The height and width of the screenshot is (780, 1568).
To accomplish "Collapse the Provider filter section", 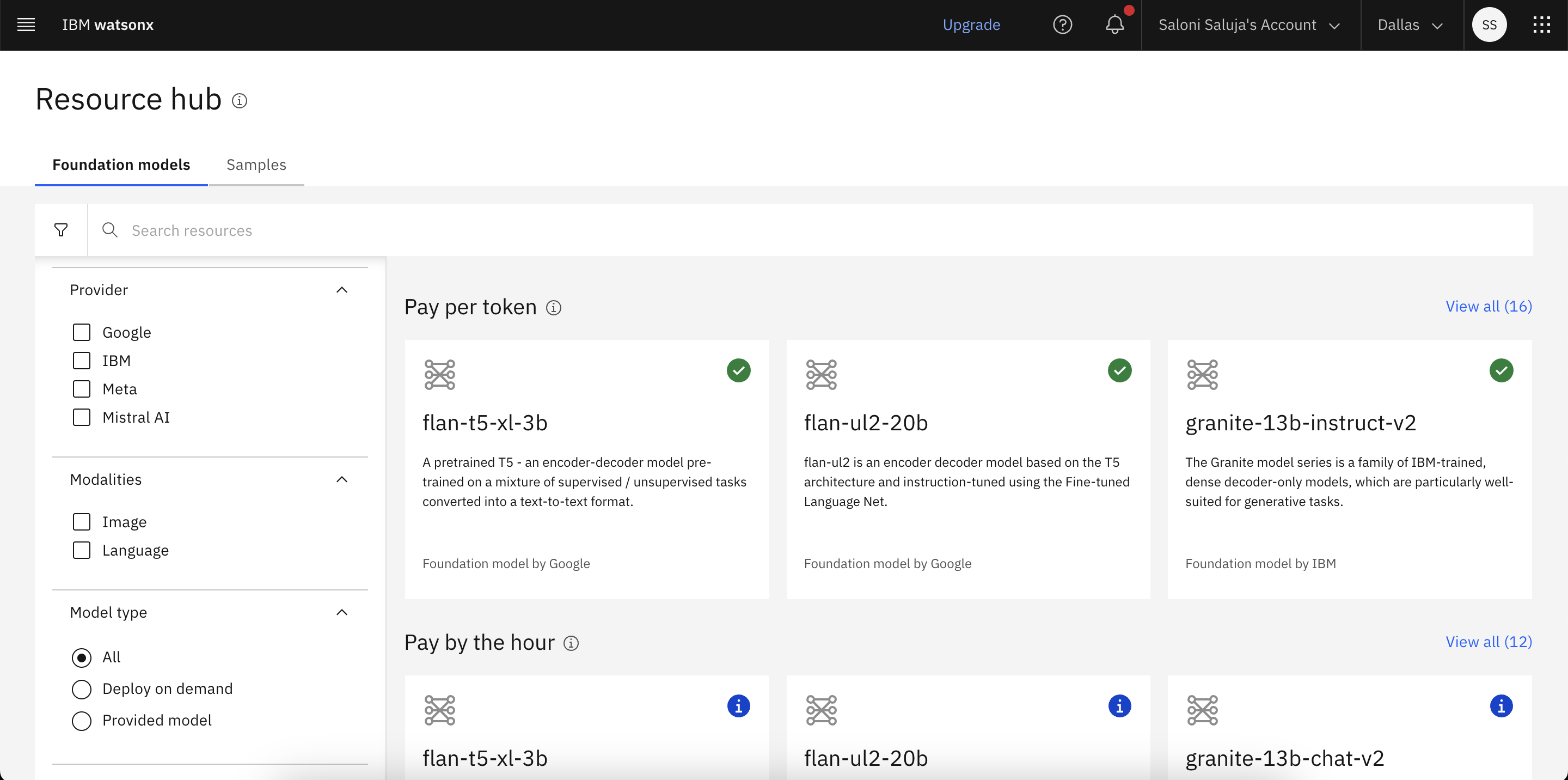I will 342,290.
